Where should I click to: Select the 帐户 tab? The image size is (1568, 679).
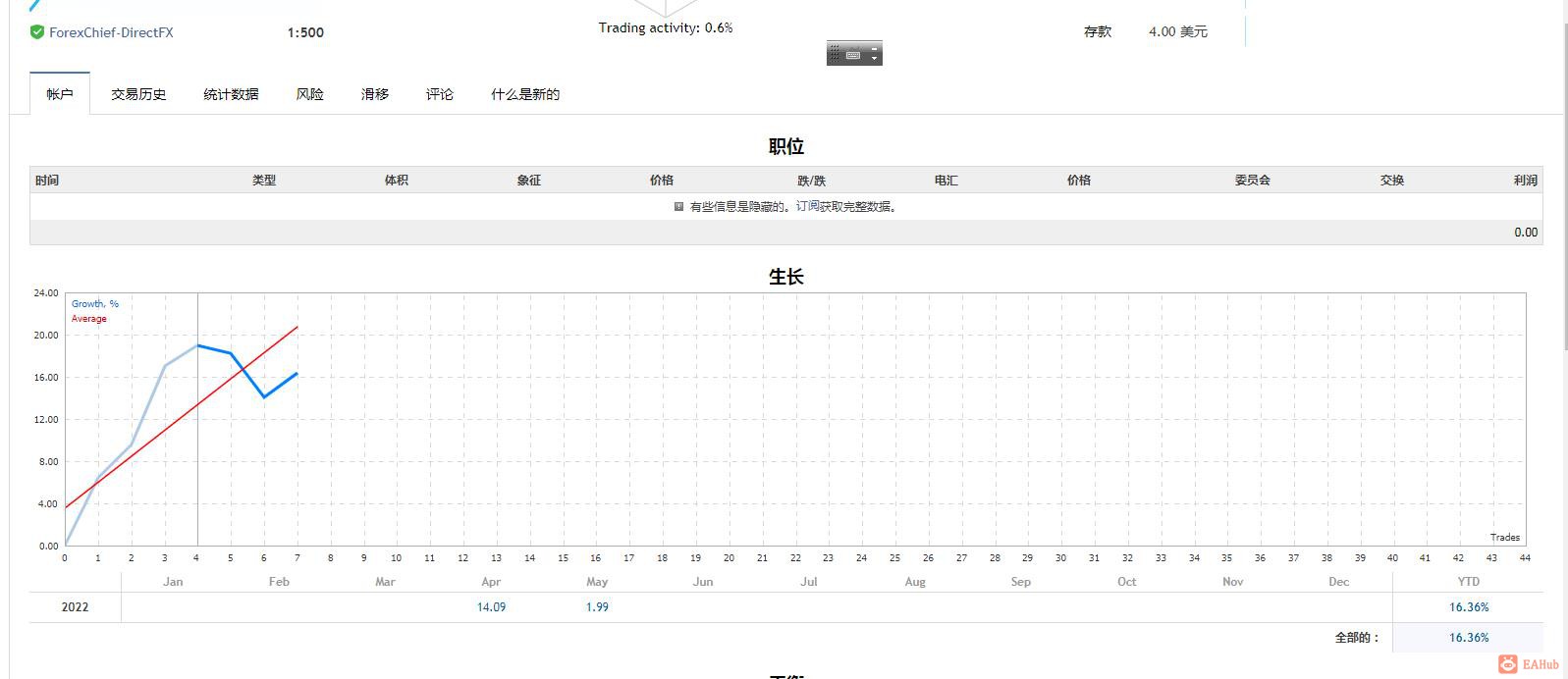click(x=60, y=94)
